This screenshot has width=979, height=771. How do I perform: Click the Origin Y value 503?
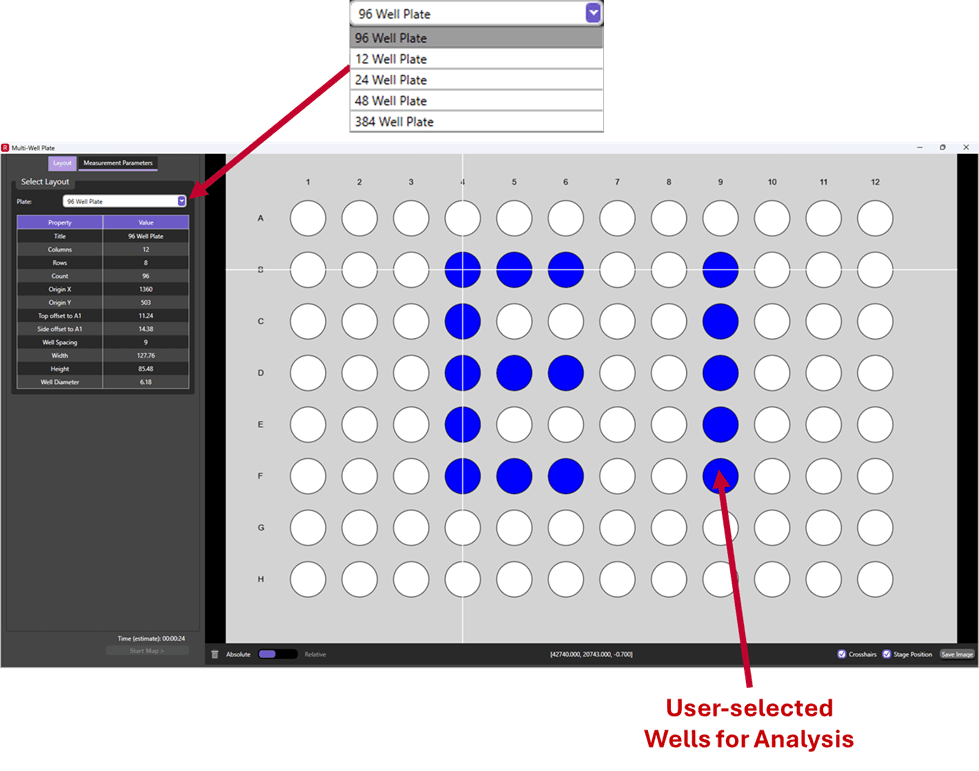pyautogui.click(x=146, y=302)
